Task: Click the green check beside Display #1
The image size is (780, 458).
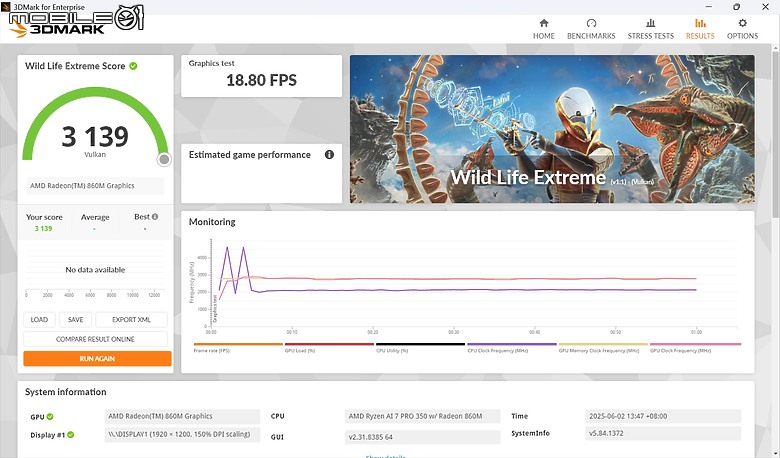Action: click(x=71, y=435)
